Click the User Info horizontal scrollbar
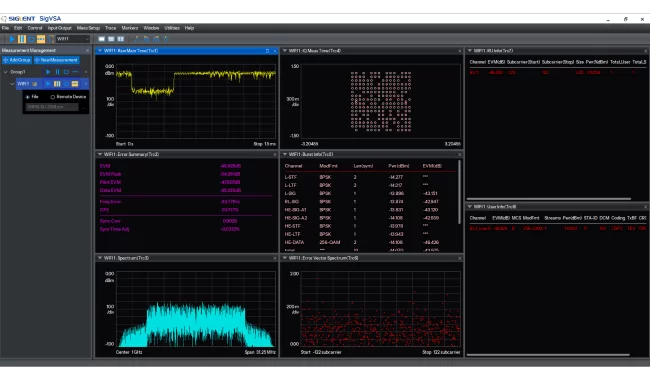Image resolution: width=650 pixels, height=380 pixels. tap(548, 355)
